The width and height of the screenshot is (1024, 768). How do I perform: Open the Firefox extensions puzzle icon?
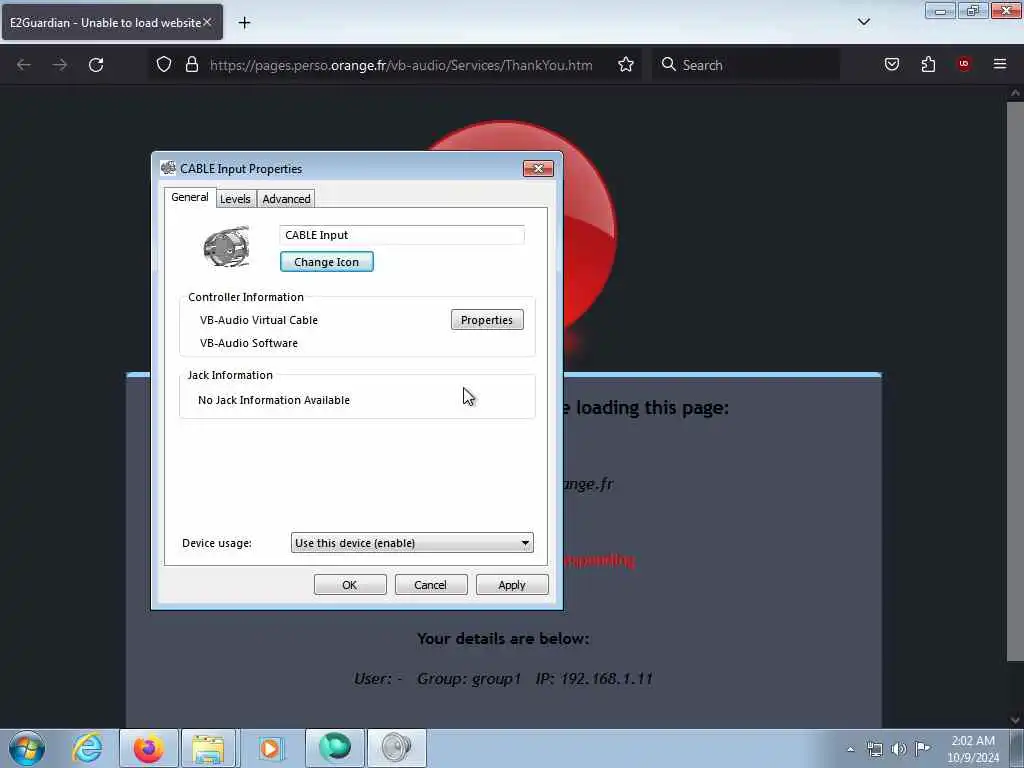(x=928, y=65)
